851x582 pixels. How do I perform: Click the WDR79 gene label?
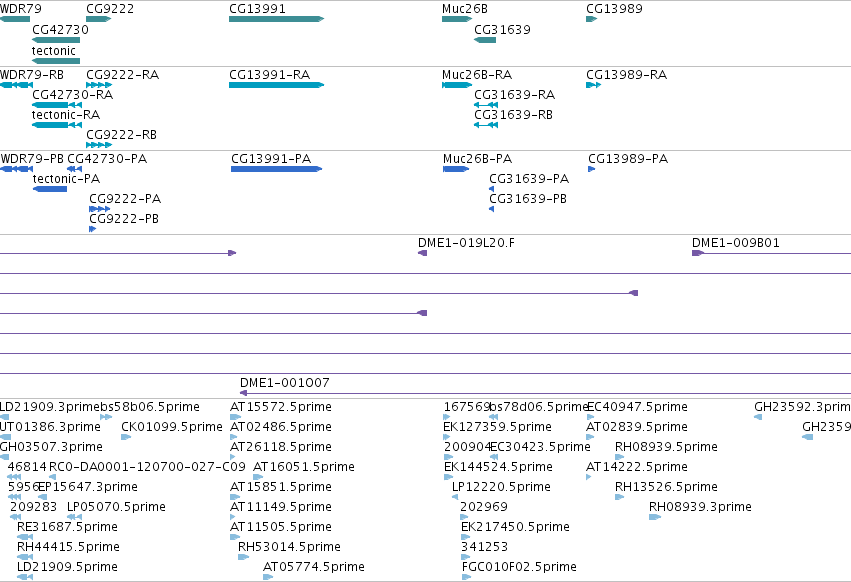[21, 9]
